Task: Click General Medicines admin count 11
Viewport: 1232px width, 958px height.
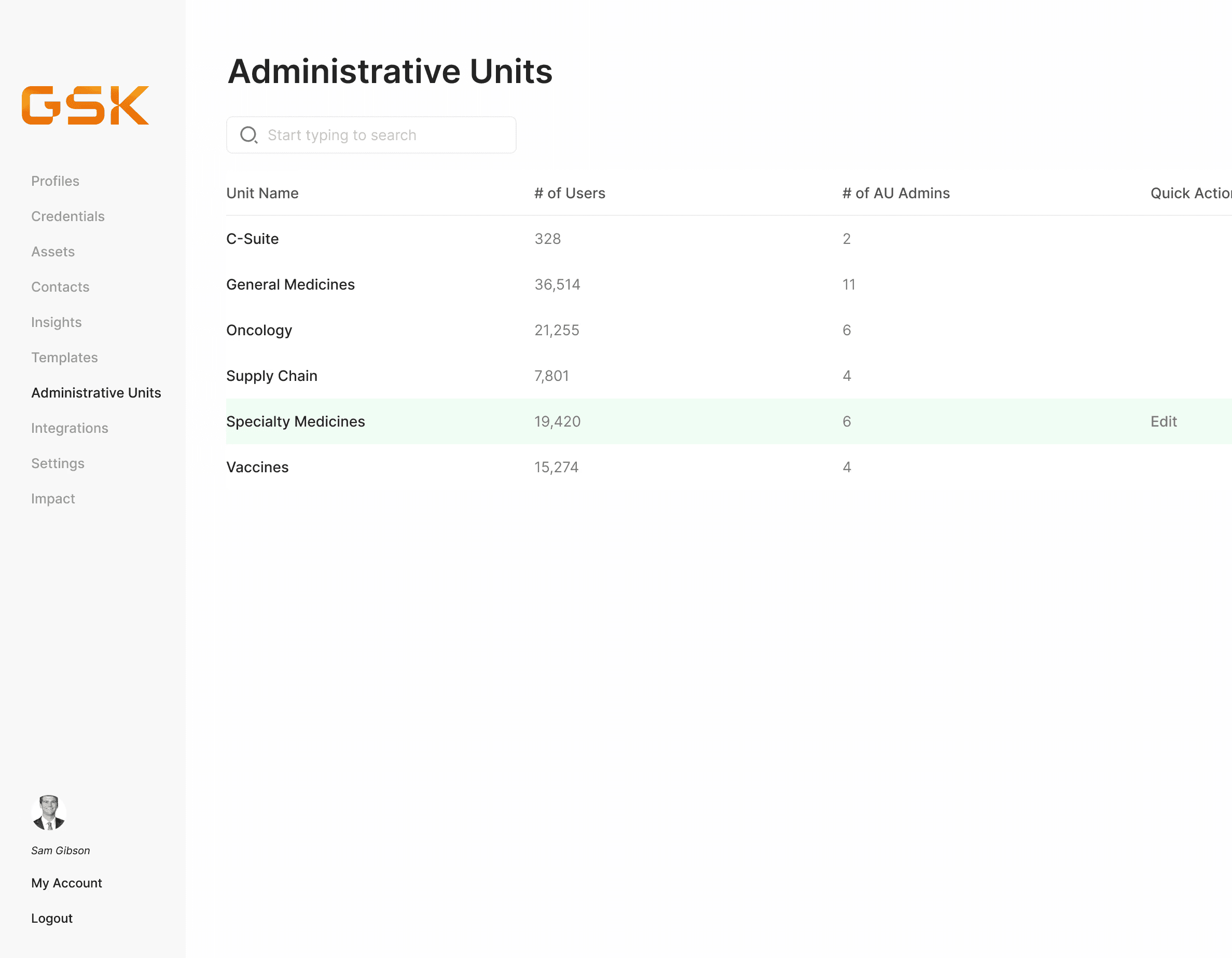Action: tap(849, 284)
